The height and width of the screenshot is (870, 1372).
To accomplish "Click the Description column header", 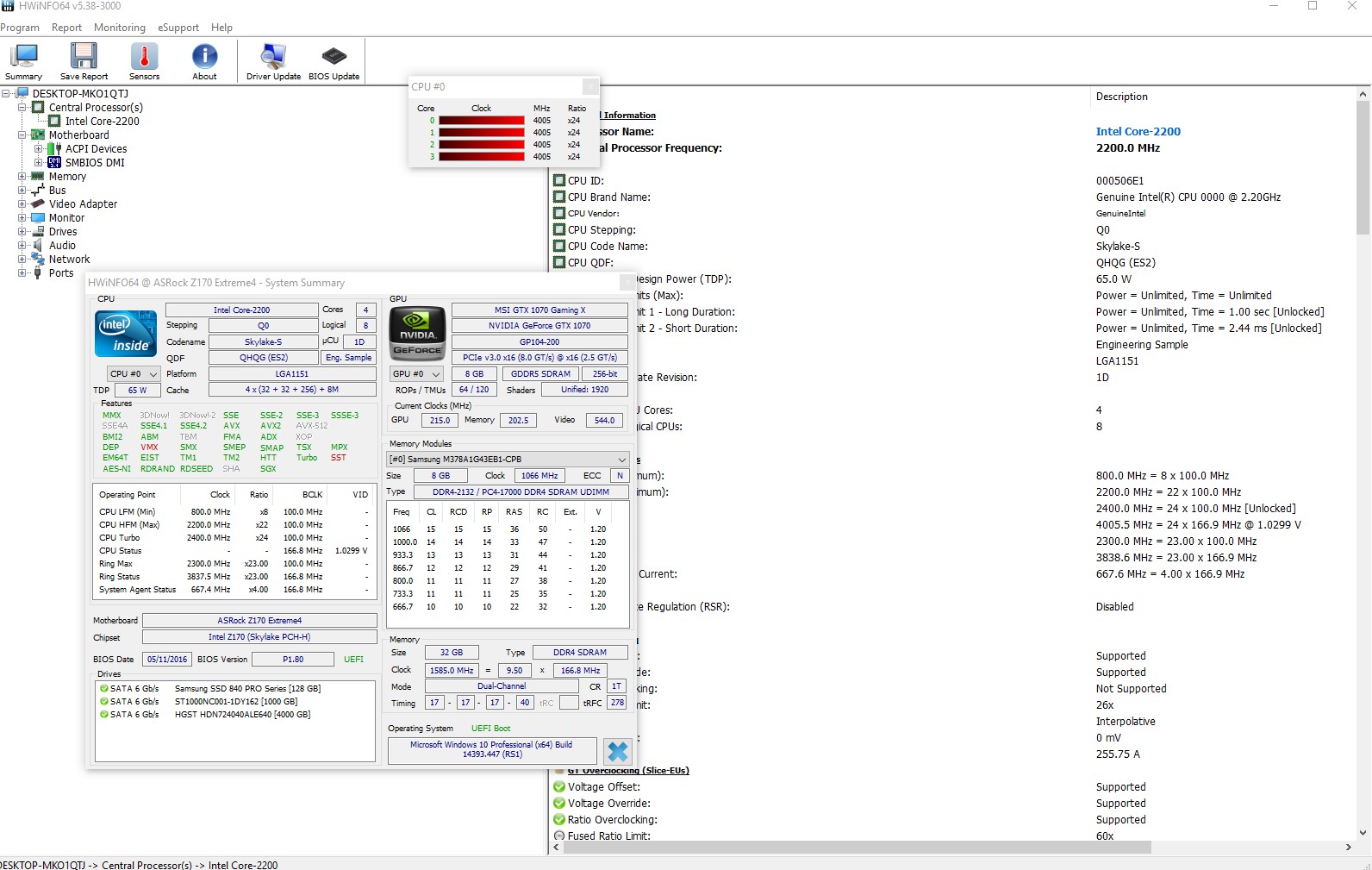I will click(1121, 97).
